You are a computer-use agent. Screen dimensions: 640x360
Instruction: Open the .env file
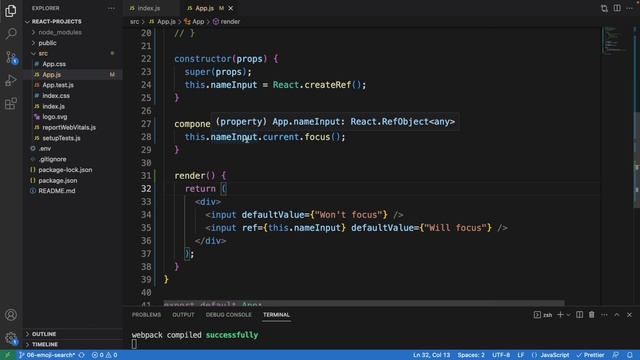coord(44,149)
